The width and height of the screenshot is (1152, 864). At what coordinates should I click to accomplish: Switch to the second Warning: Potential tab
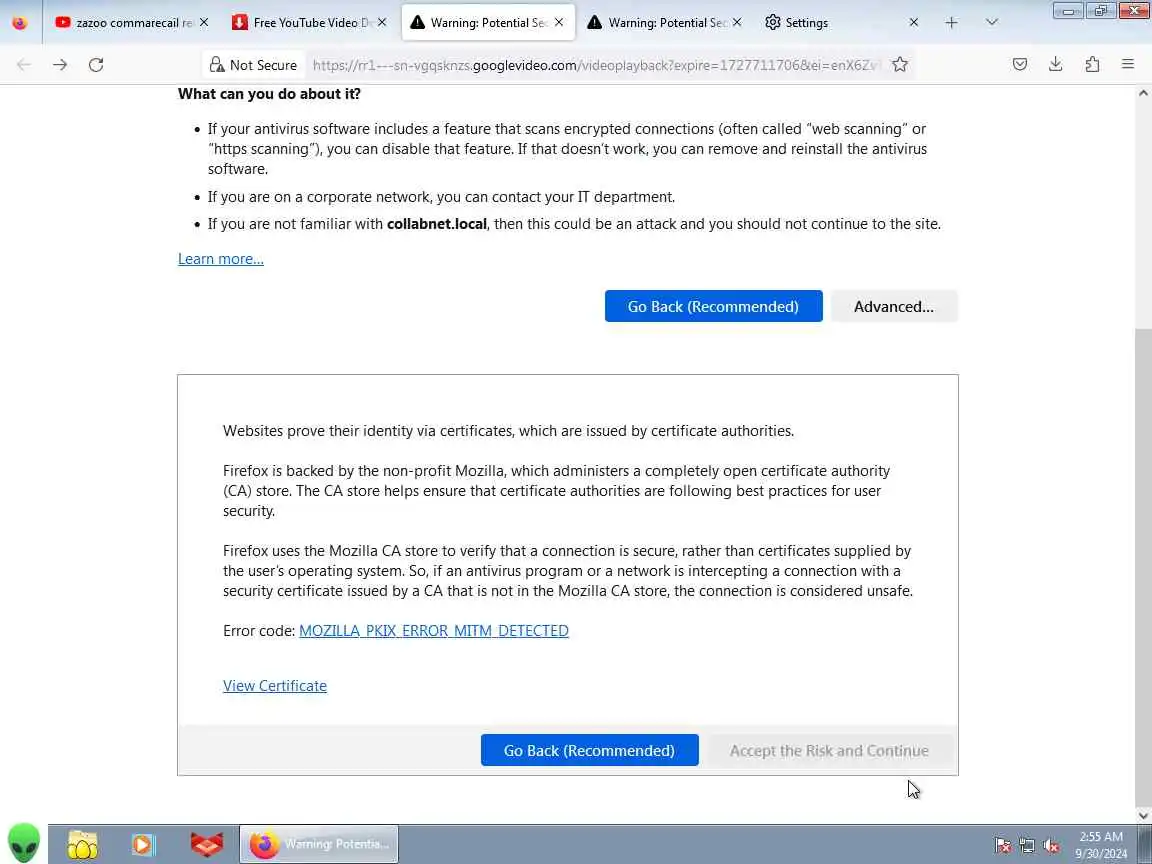click(x=665, y=23)
